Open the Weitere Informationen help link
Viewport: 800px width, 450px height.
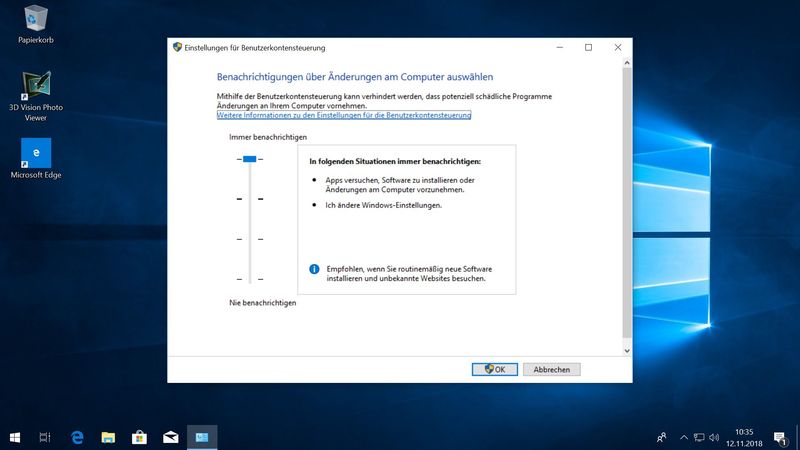click(344, 115)
